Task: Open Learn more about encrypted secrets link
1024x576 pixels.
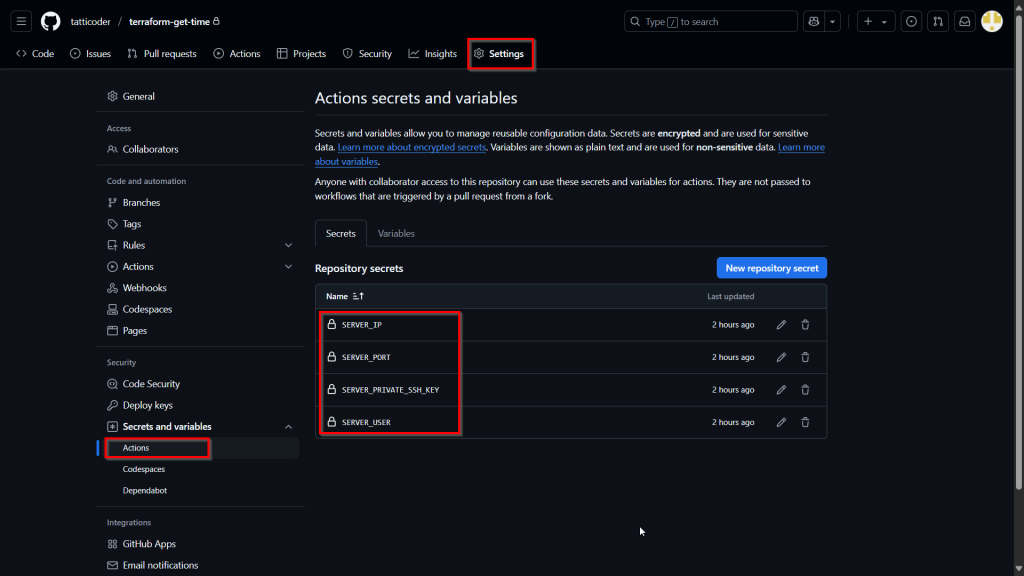Action: point(412,148)
